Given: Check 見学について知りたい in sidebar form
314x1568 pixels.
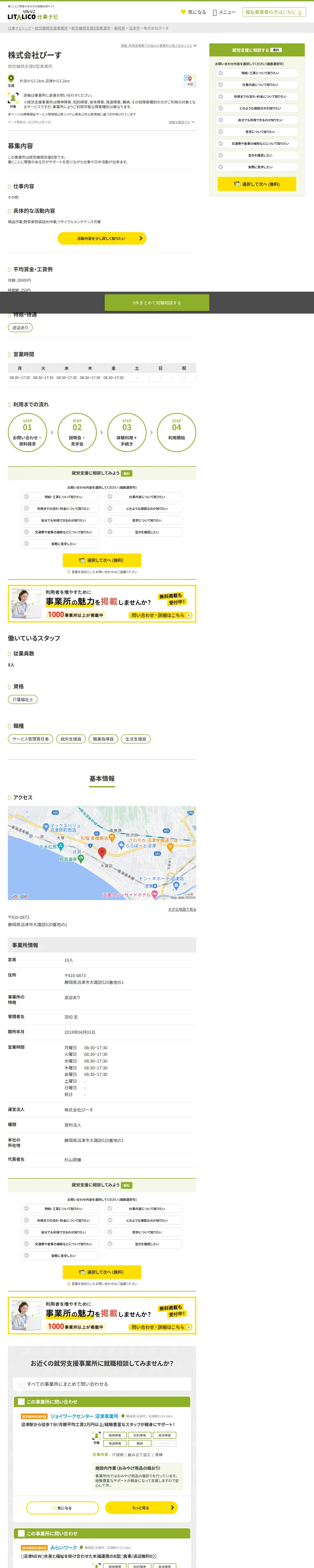Looking at the screenshot, I should pos(257,131).
